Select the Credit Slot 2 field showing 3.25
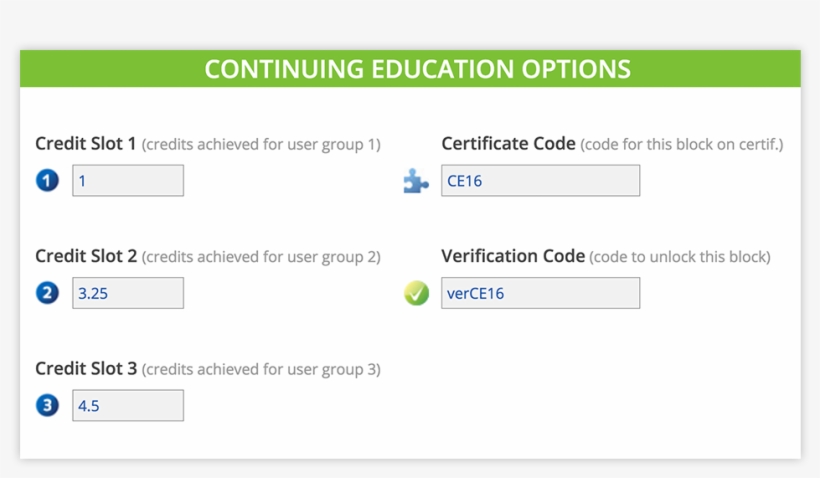The width and height of the screenshot is (820, 478). click(128, 293)
